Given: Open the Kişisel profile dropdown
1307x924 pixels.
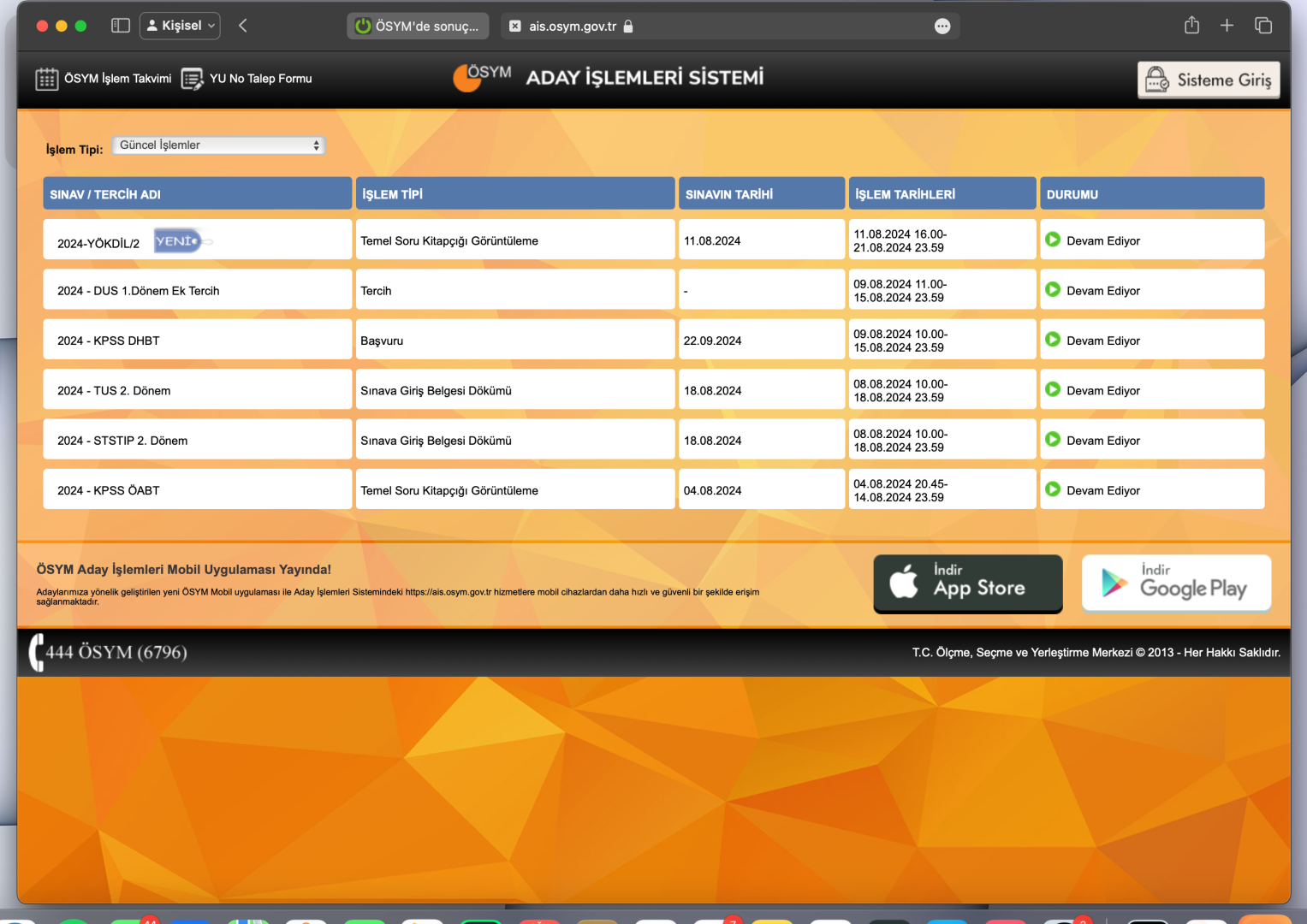Looking at the screenshot, I should tap(180, 26).
